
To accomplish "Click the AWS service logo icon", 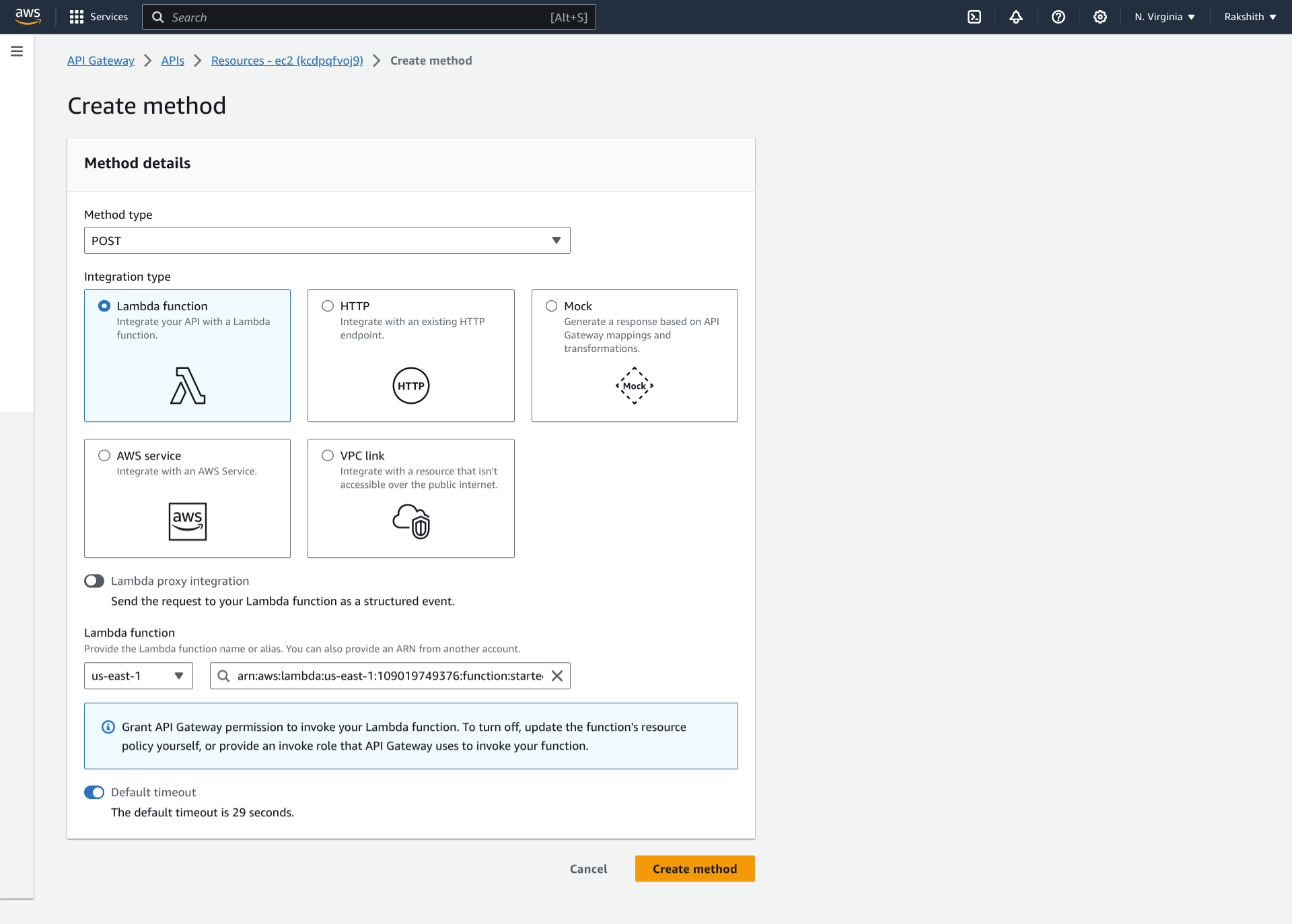I will click(x=188, y=522).
